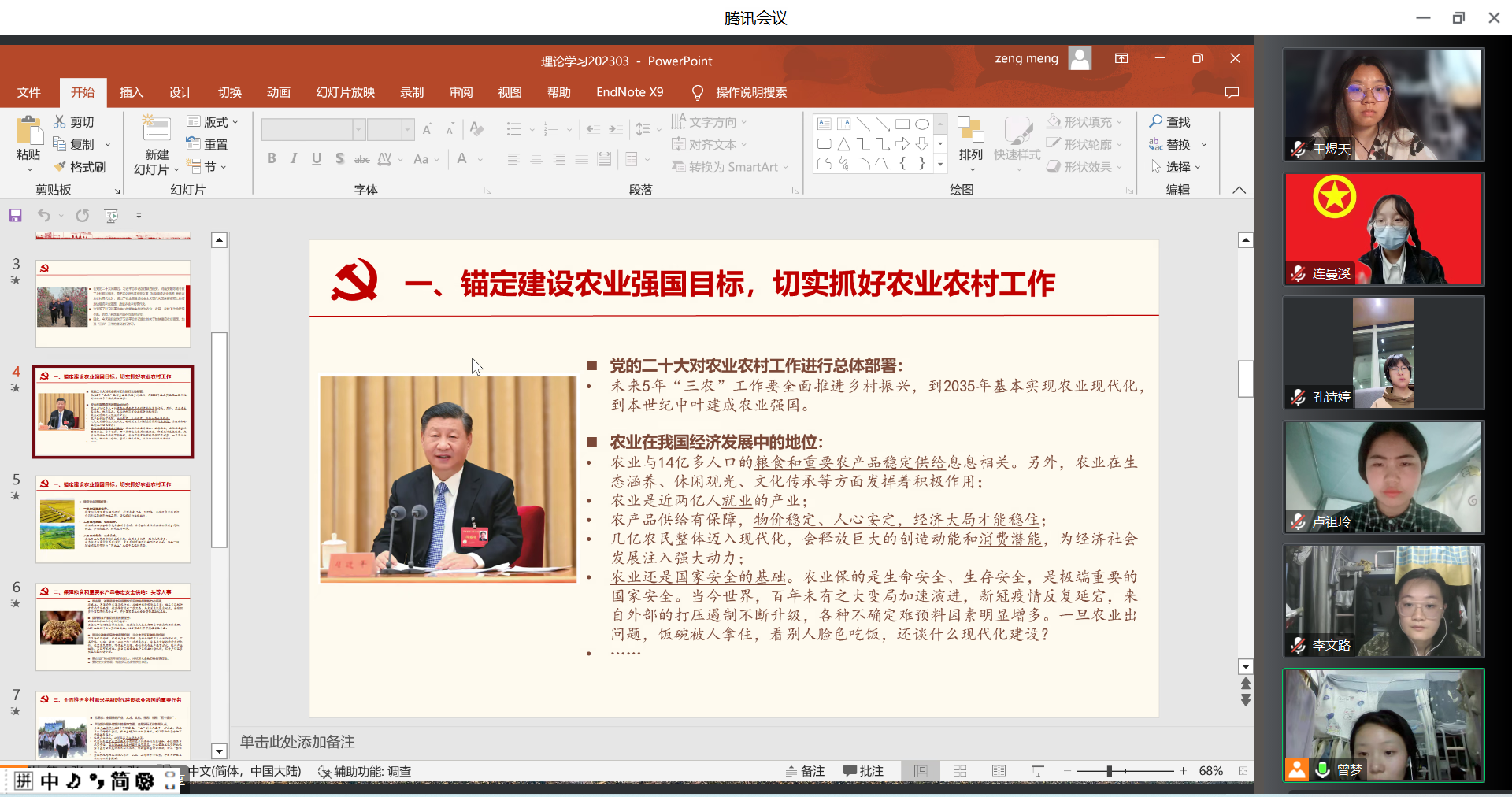Click the Paste icon in clipboard group
This screenshot has height=797, width=1512.
coord(29,131)
